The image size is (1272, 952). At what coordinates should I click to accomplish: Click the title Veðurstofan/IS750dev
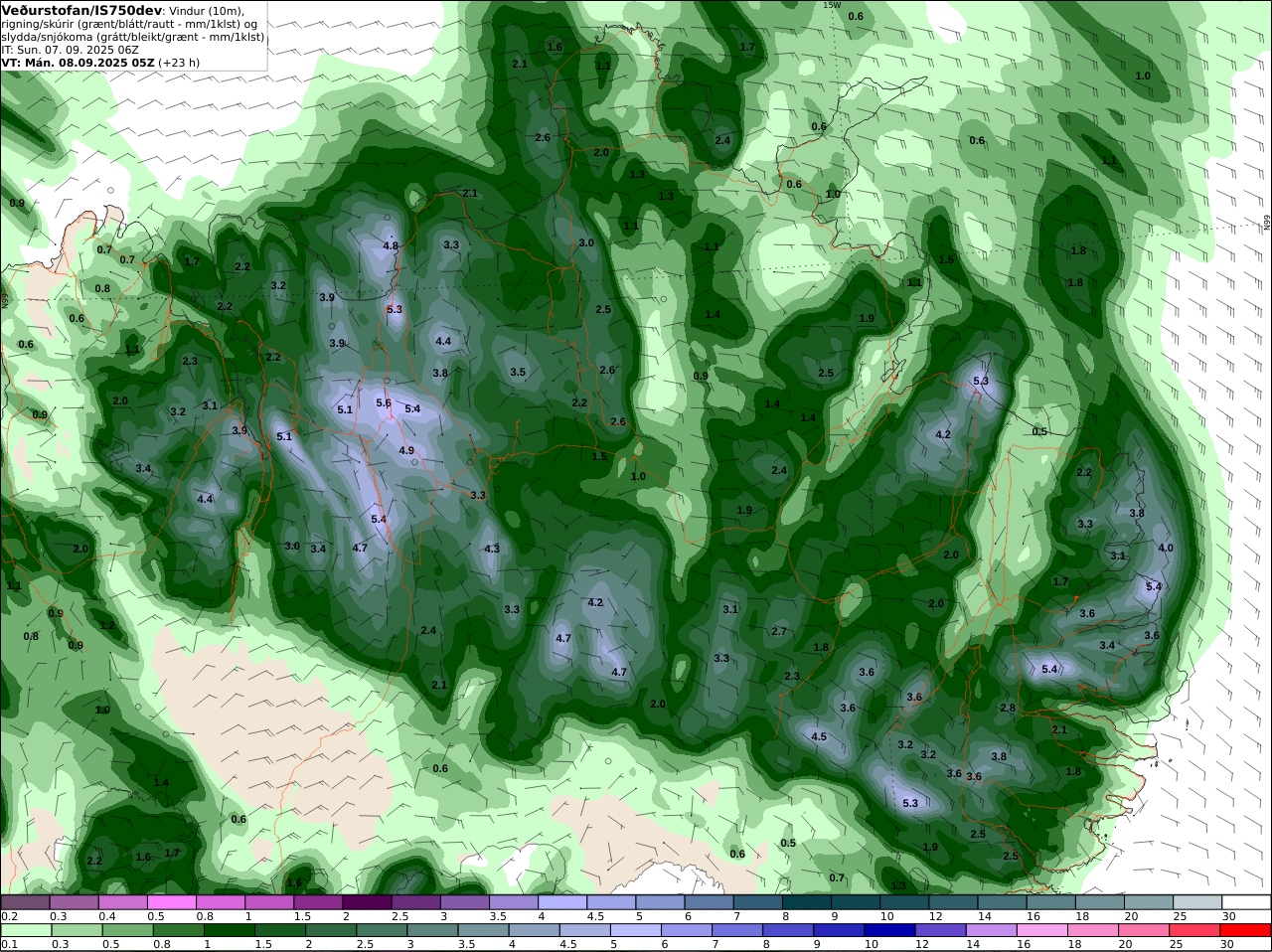[81, 10]
